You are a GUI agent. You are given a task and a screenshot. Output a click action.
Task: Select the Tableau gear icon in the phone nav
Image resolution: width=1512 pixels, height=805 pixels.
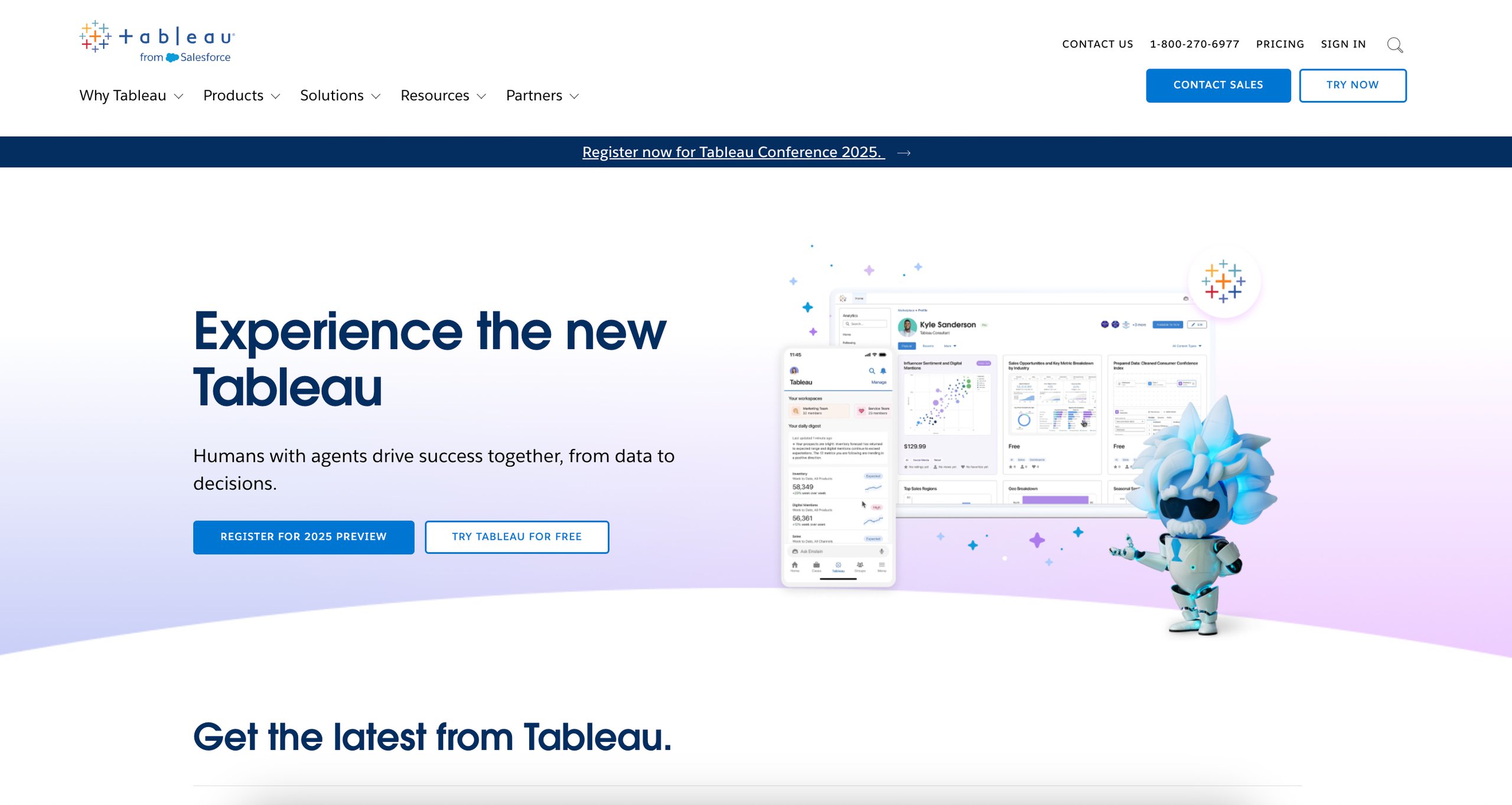tap(839, 565)
